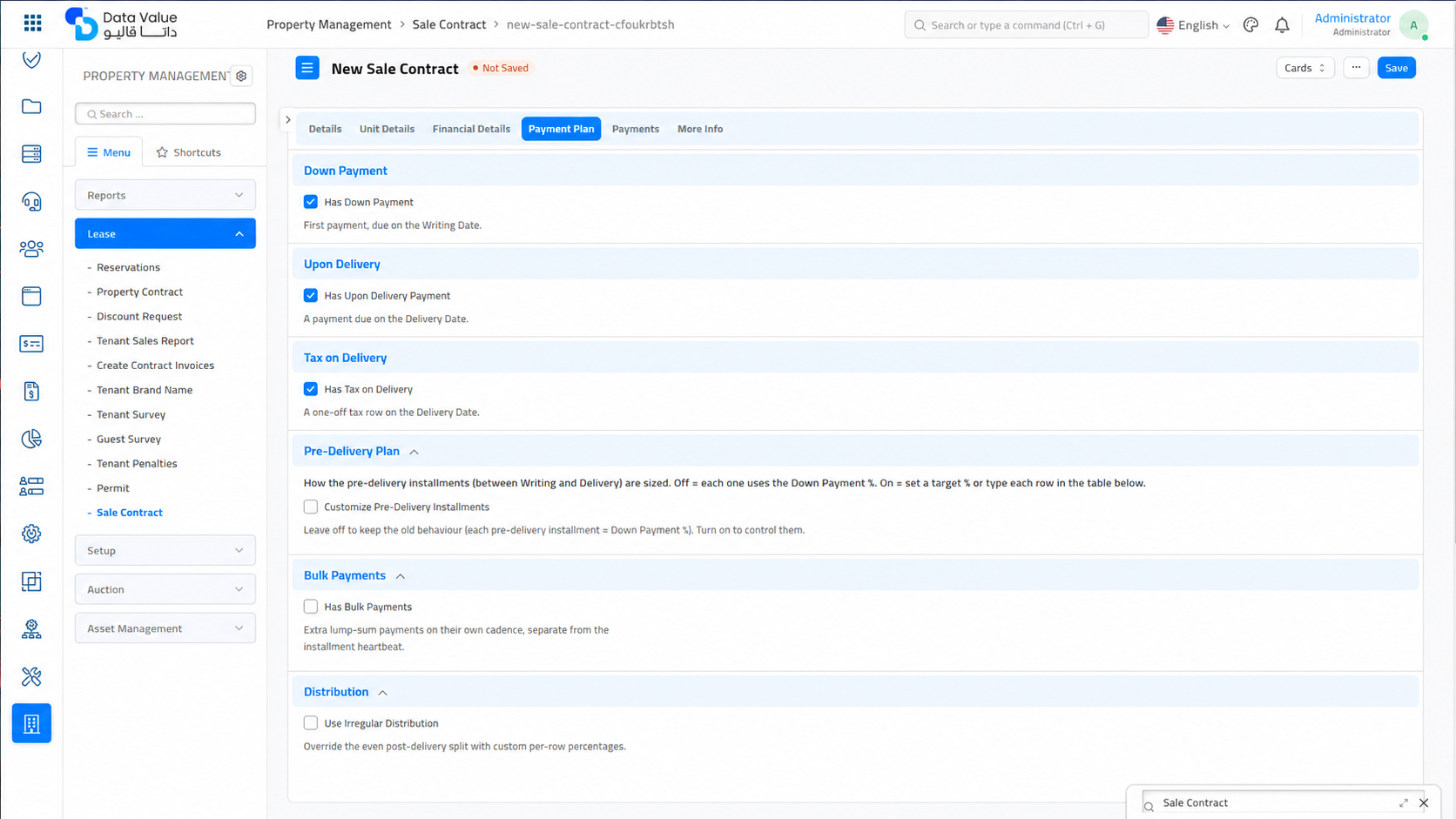Enable Use Irregular Distribution
This screenshot has width=1456, height=819.
[x=311, y=723]
